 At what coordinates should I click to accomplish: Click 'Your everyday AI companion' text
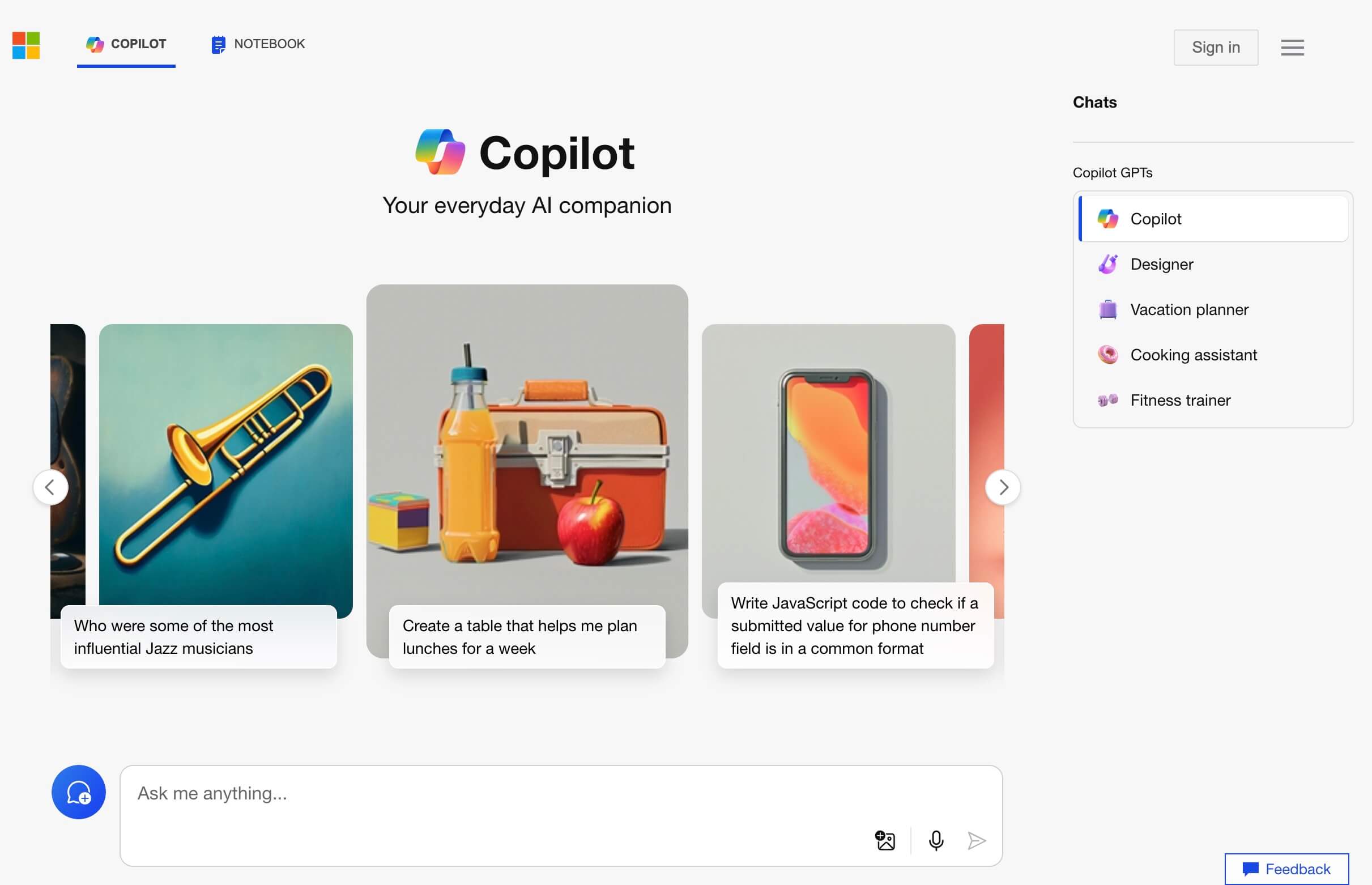point(527,205)
